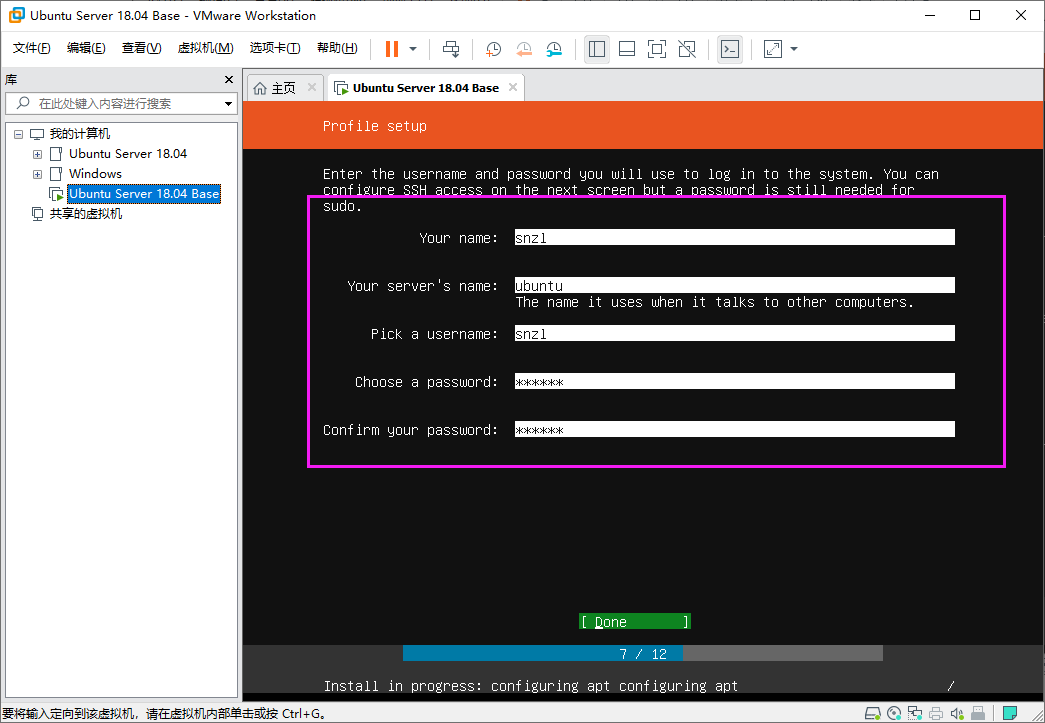Maximize the VMware Workstation window
This screenshot has width=1045, height=723.
click(x=975, y=15)
